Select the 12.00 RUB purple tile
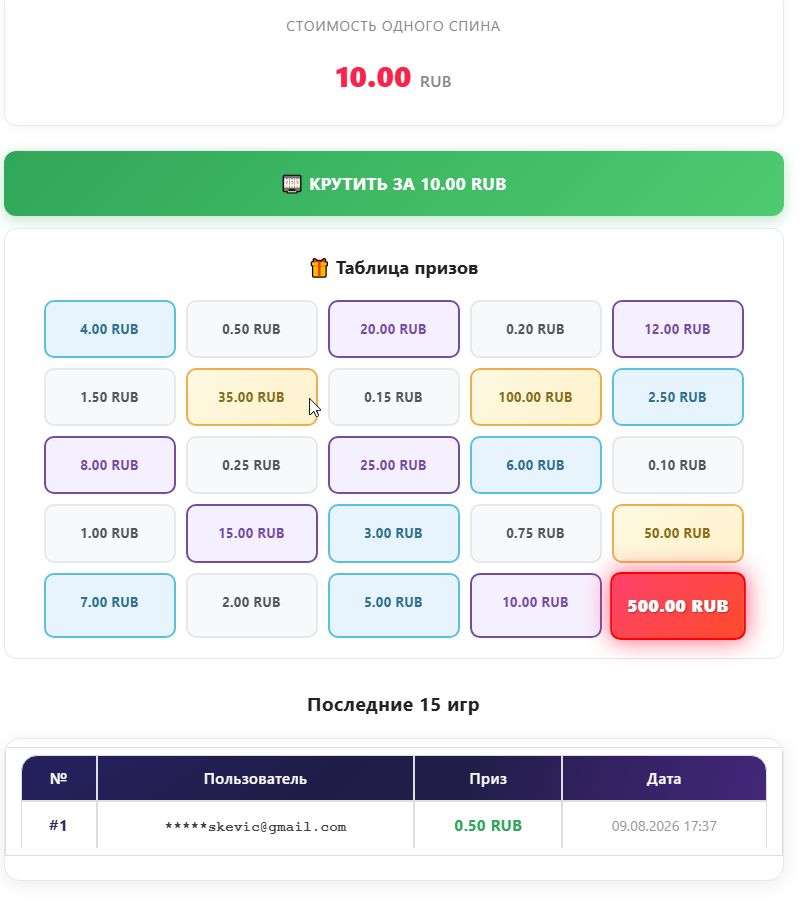This screenshot has width=802, height=910. [678, 329]
